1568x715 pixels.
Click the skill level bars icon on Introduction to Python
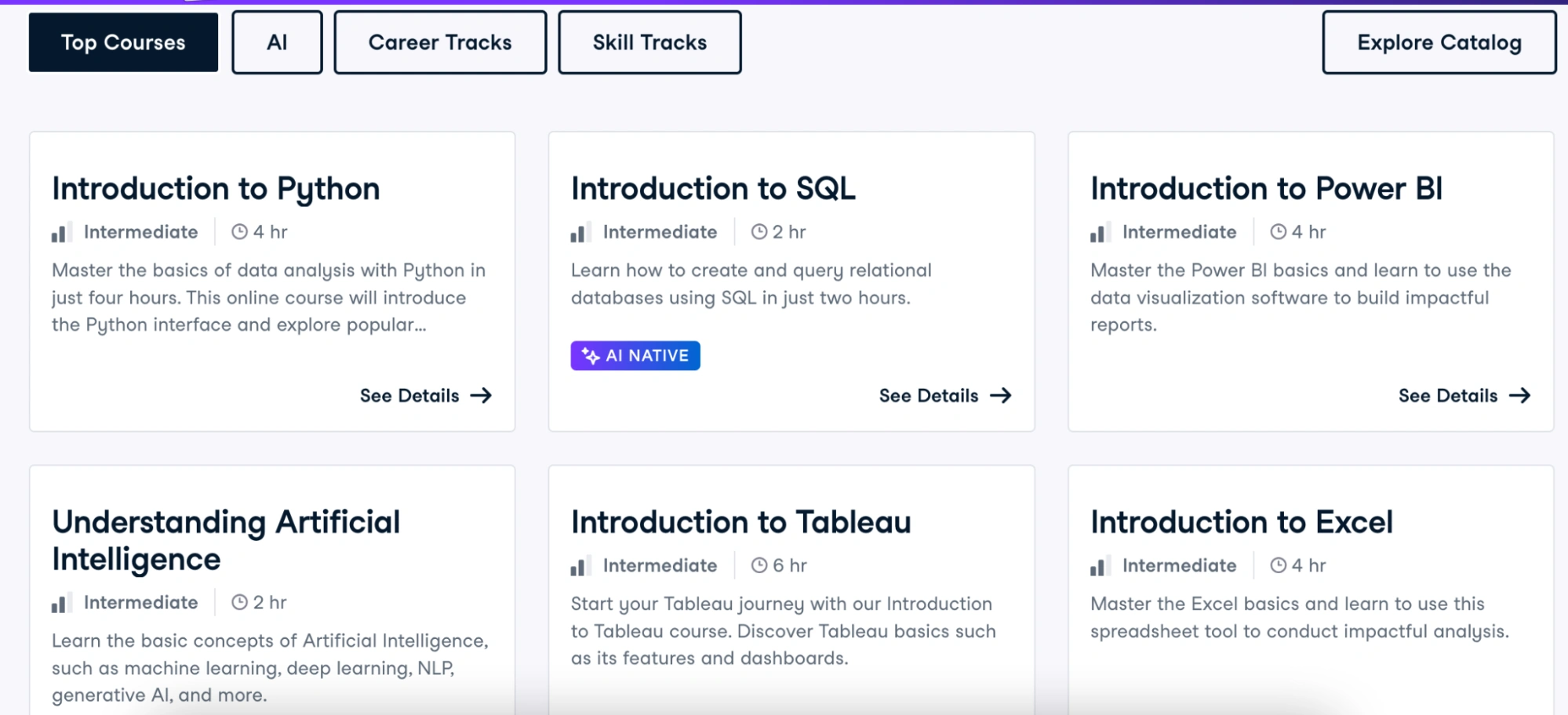point(62,230)
